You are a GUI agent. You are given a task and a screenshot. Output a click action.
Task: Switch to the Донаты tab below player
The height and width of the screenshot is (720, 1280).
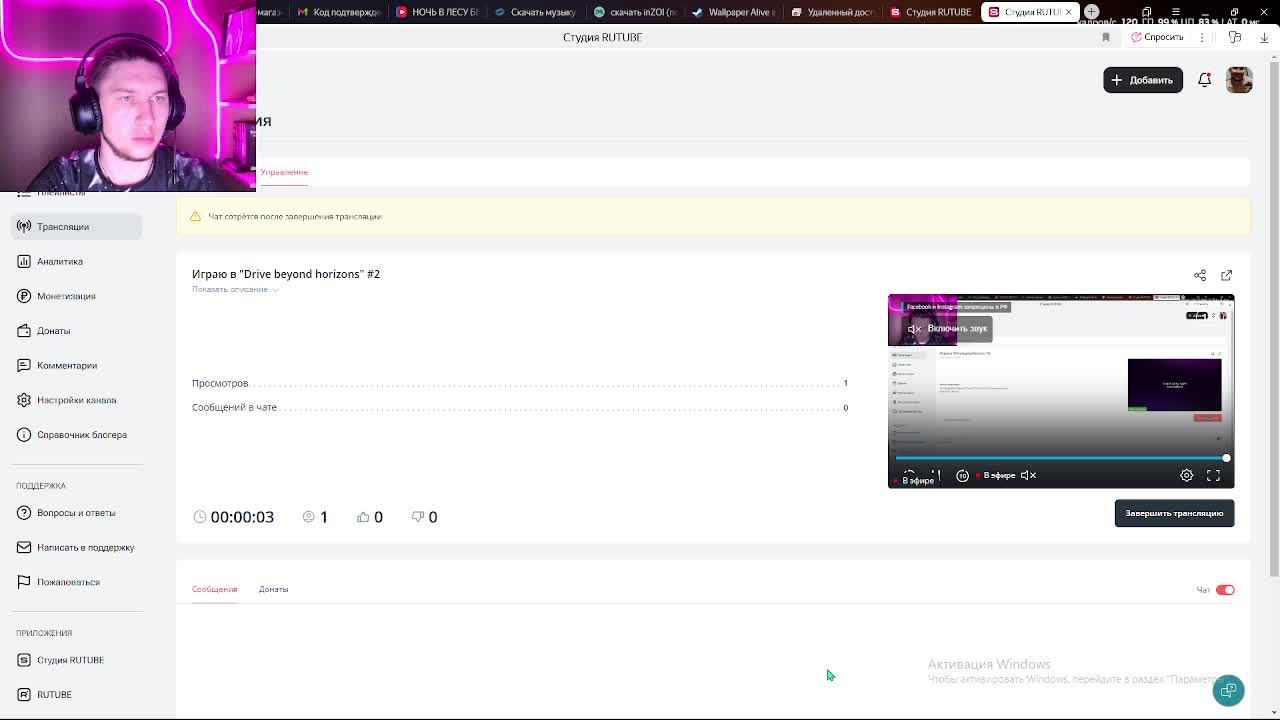[x=273, y=589]
